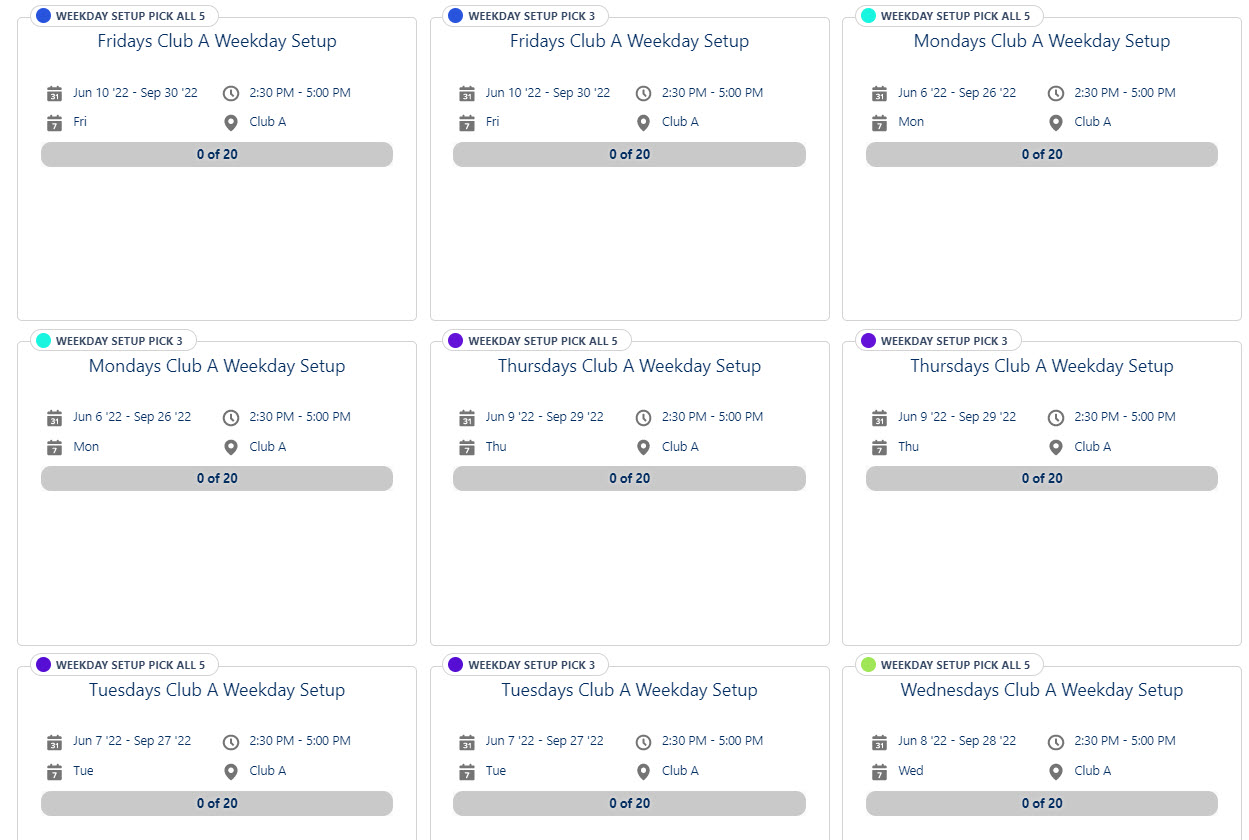Image resolution: width=1249 pixels, height=840 pixels.
Task: Toggle the purple status dot on Thursdays pick all 5
Action: [453, 340]
